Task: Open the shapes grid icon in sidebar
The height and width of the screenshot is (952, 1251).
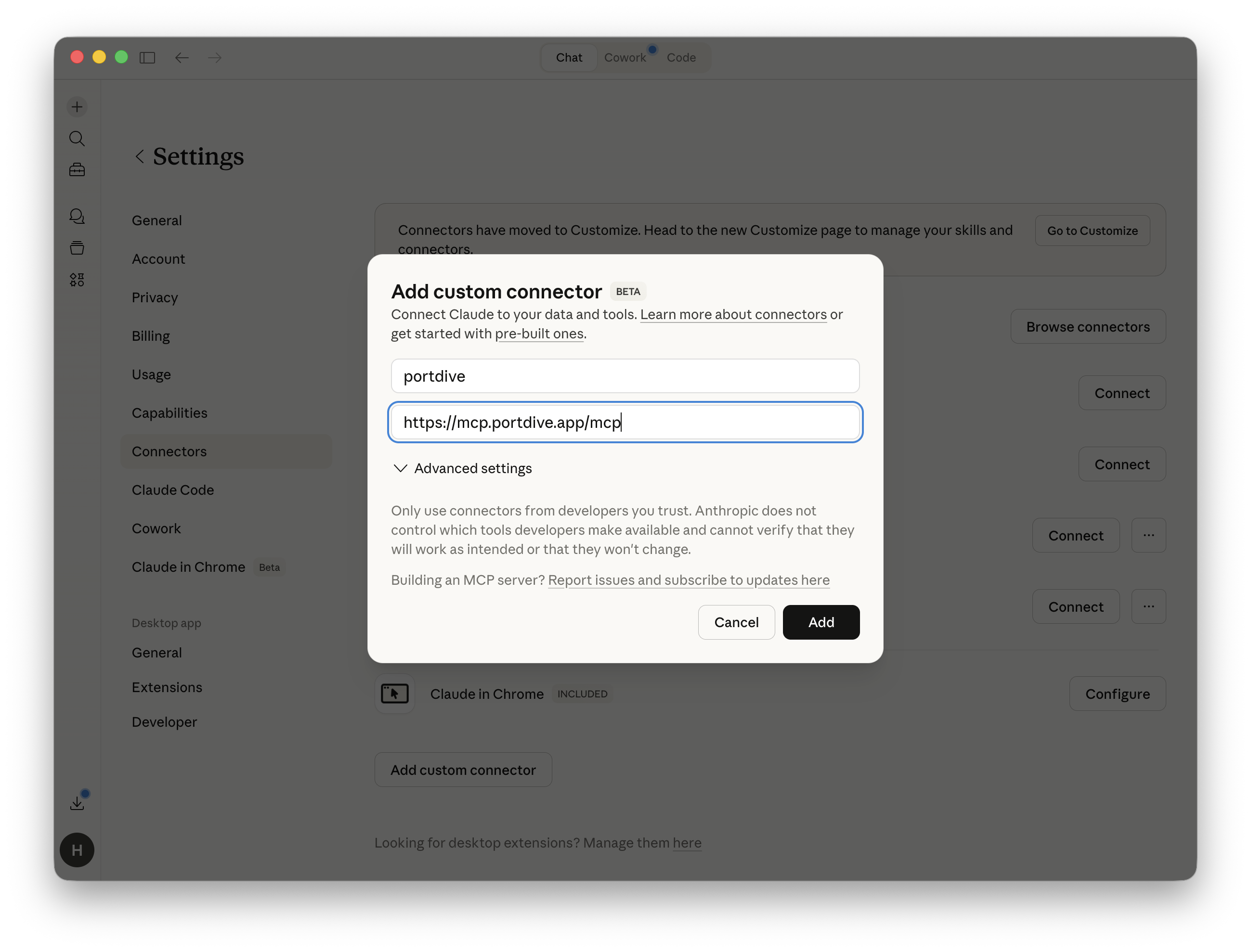Action: click(77, 279)
